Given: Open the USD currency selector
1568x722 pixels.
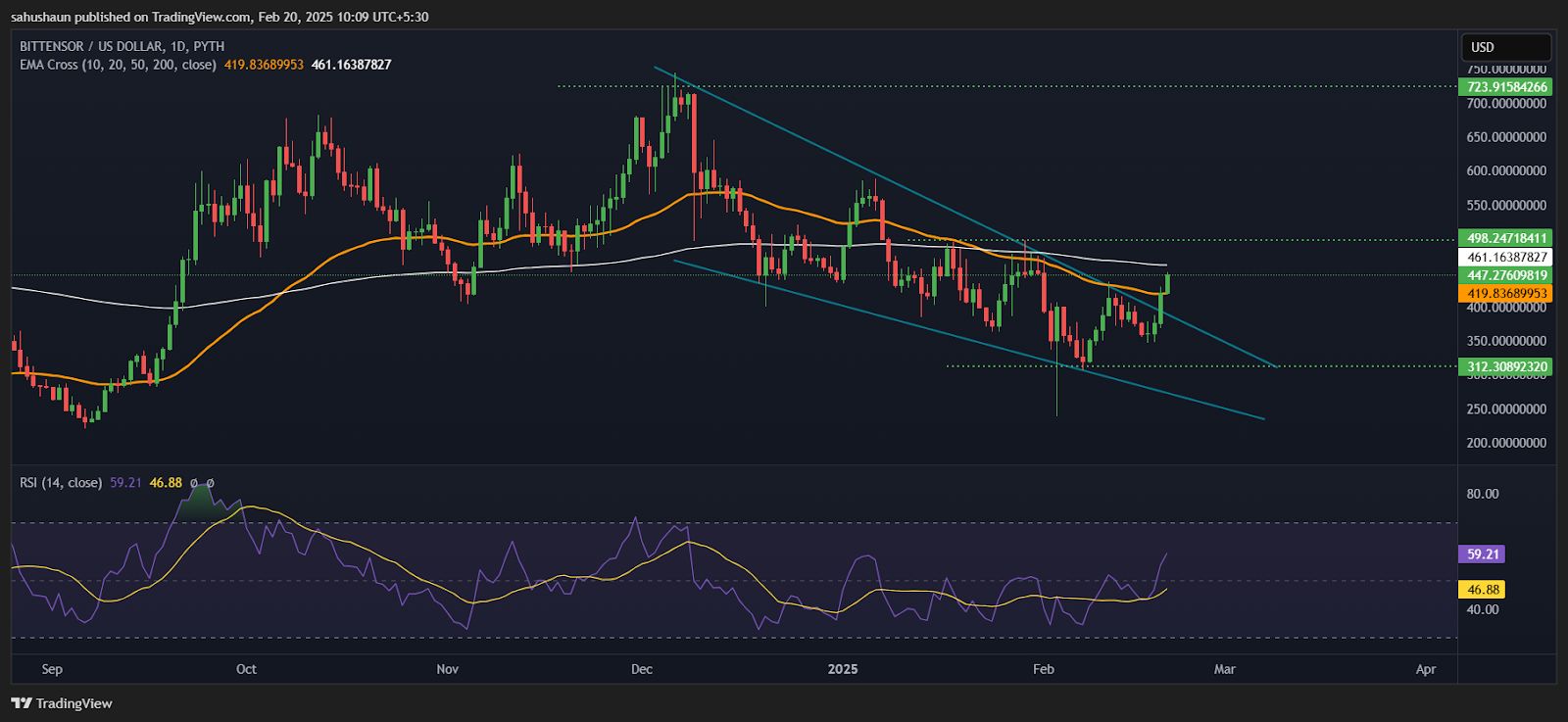Looking at the screenshot, I should tap(1506, 47).
